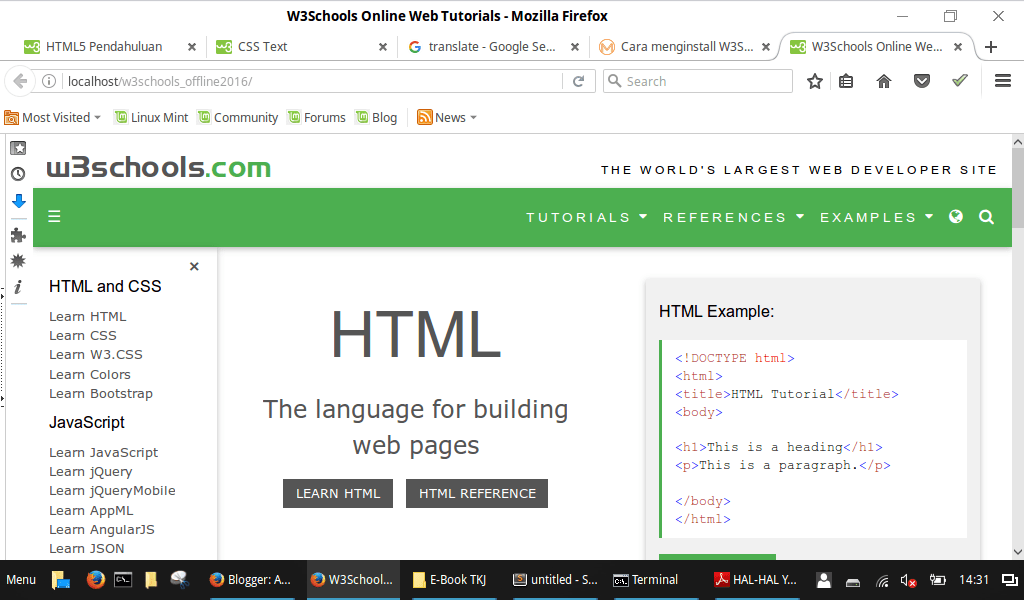1024x600 pixels.
Task: Switch to Blogger window in taskbar
Action: 251,580
